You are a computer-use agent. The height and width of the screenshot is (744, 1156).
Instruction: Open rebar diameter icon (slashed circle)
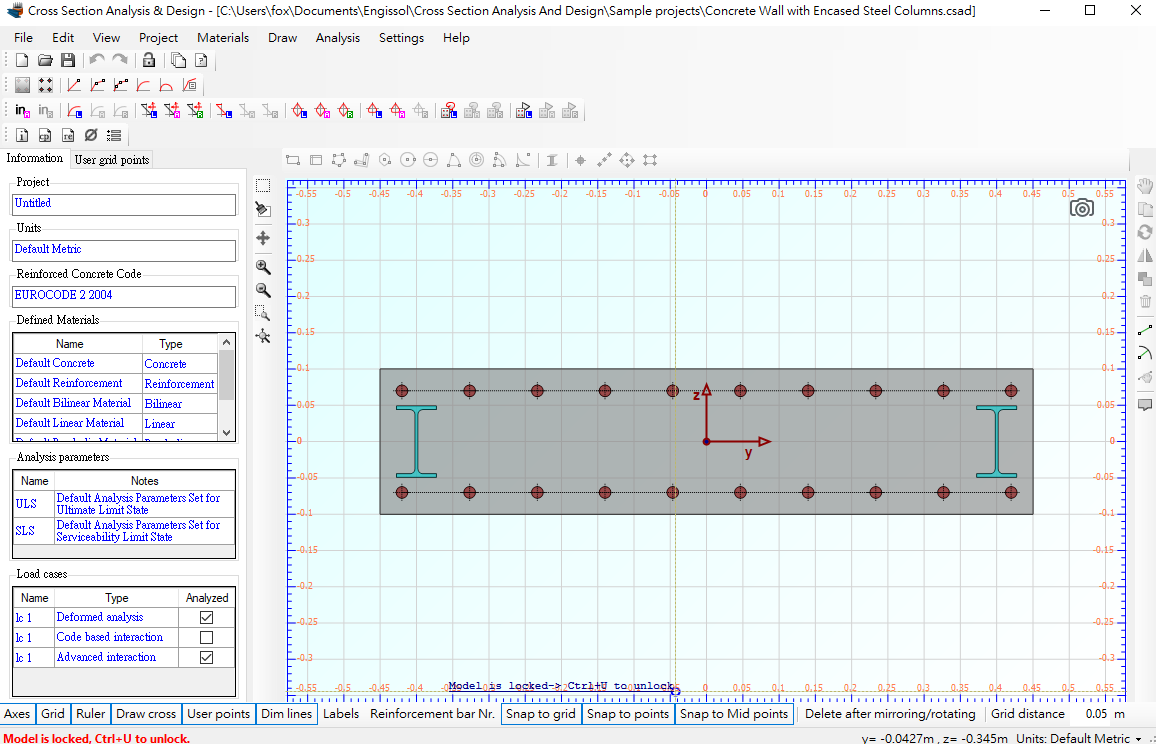(x=91, y=135)
